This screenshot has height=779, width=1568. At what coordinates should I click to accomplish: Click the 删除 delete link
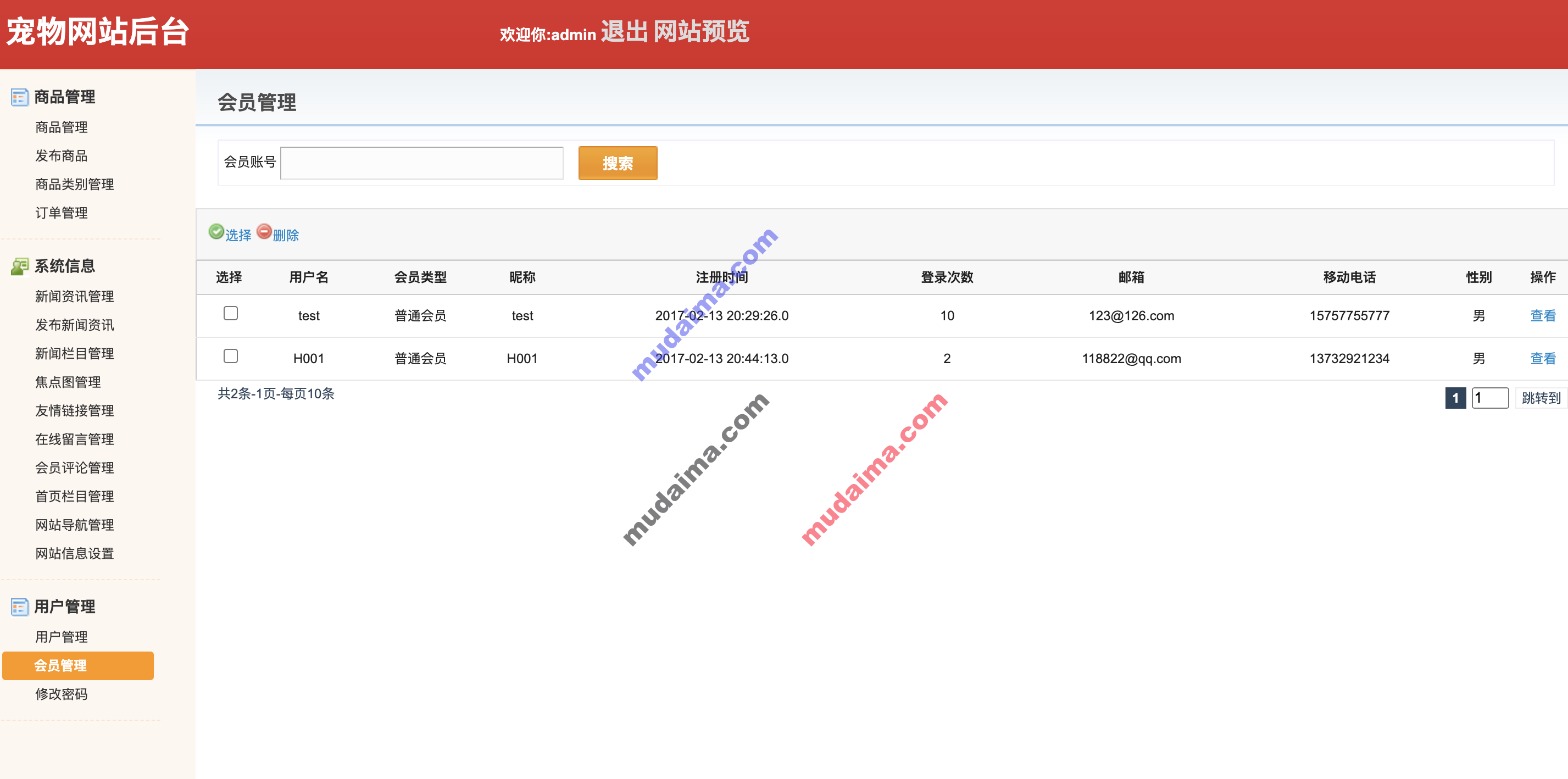[286, 236]
